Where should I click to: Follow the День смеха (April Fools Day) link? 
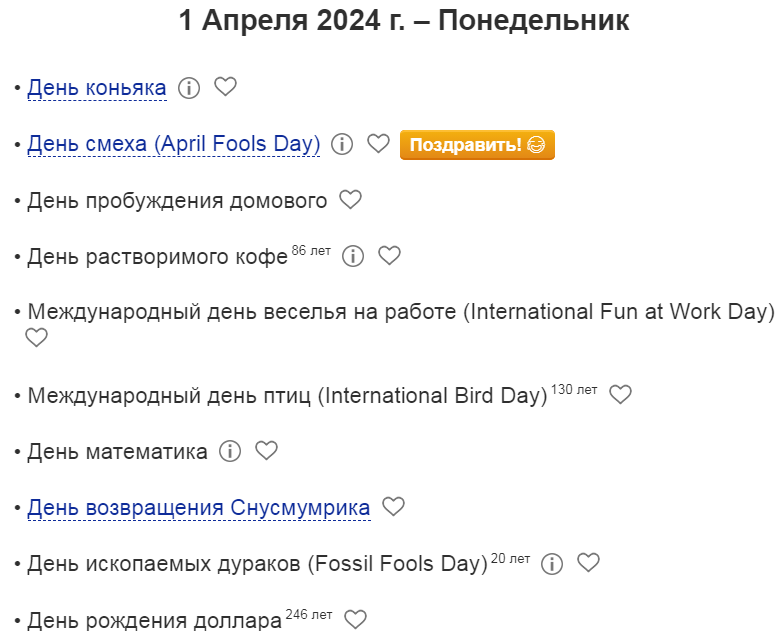(173, 145)
